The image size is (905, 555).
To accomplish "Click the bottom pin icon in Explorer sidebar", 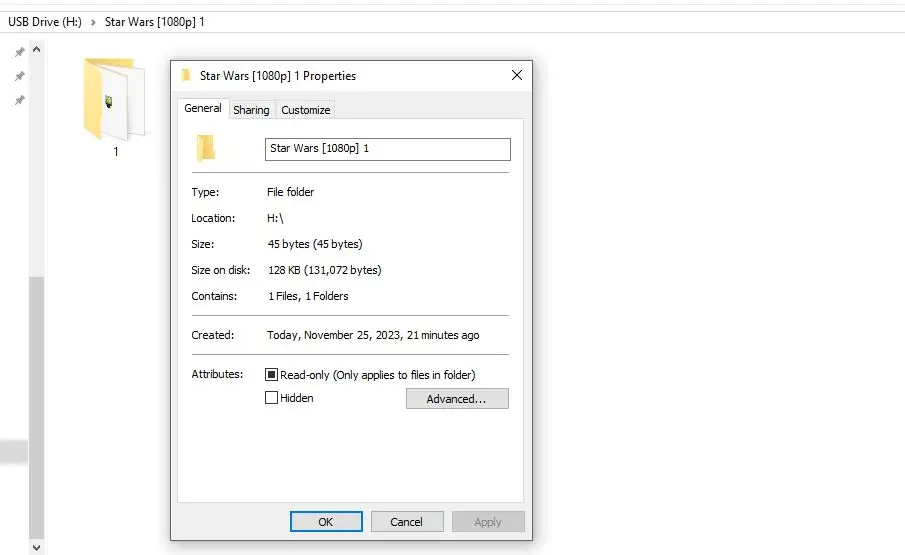I will click(20, 100).
